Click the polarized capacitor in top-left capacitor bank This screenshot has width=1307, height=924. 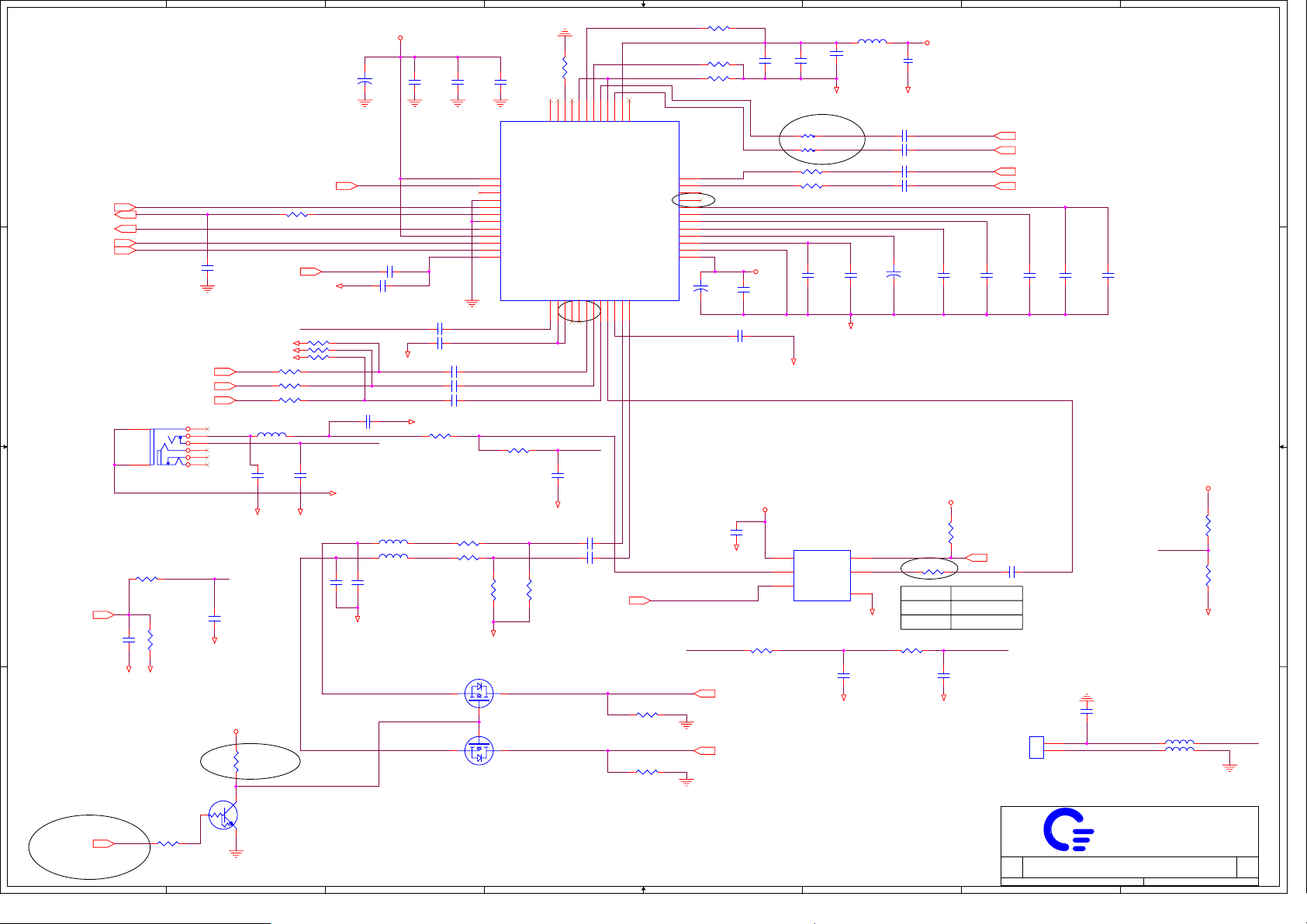coord(365,81)
